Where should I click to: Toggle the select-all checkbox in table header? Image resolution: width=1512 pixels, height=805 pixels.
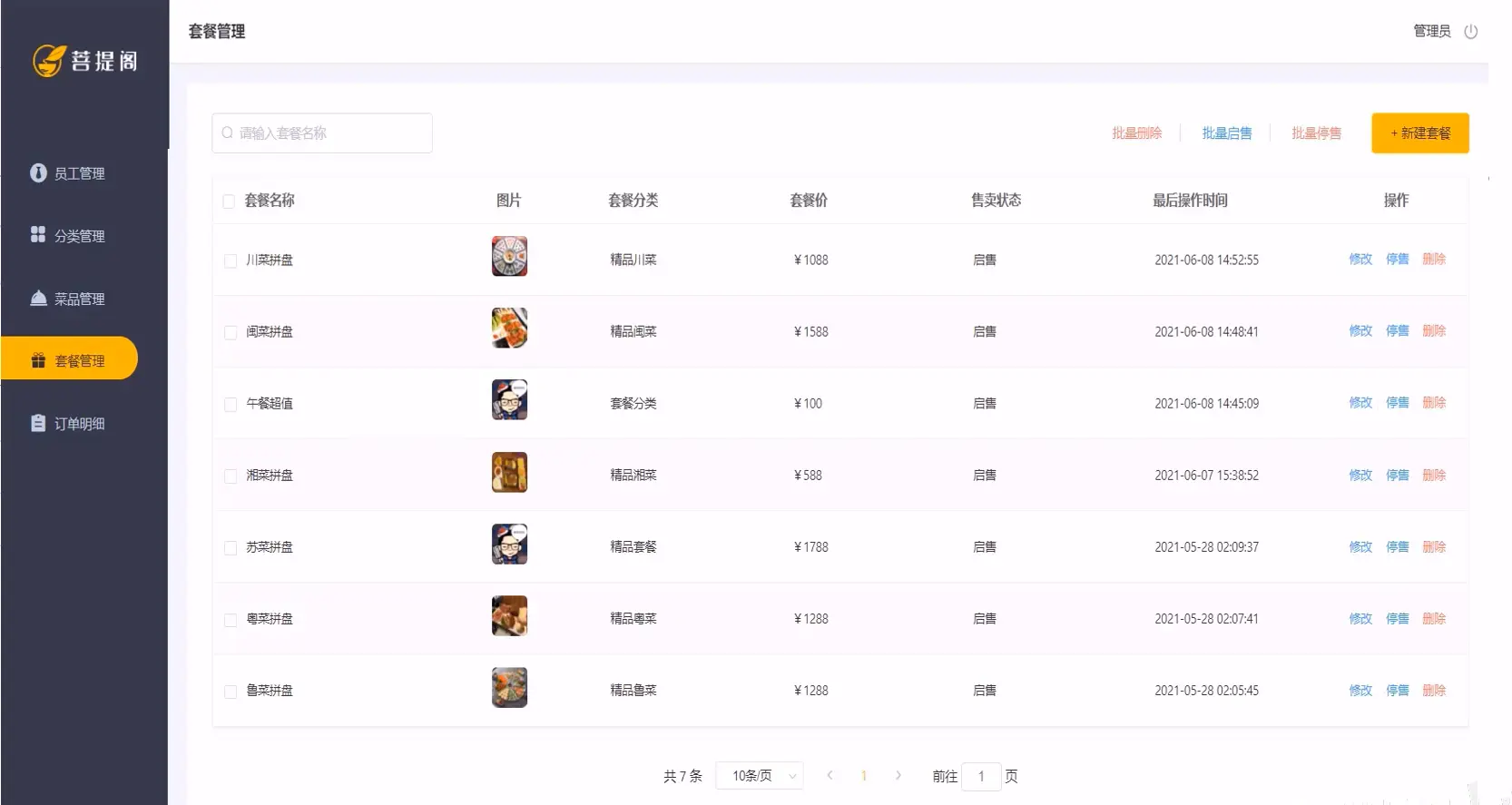pyautogui.click(x=229, y=201)
